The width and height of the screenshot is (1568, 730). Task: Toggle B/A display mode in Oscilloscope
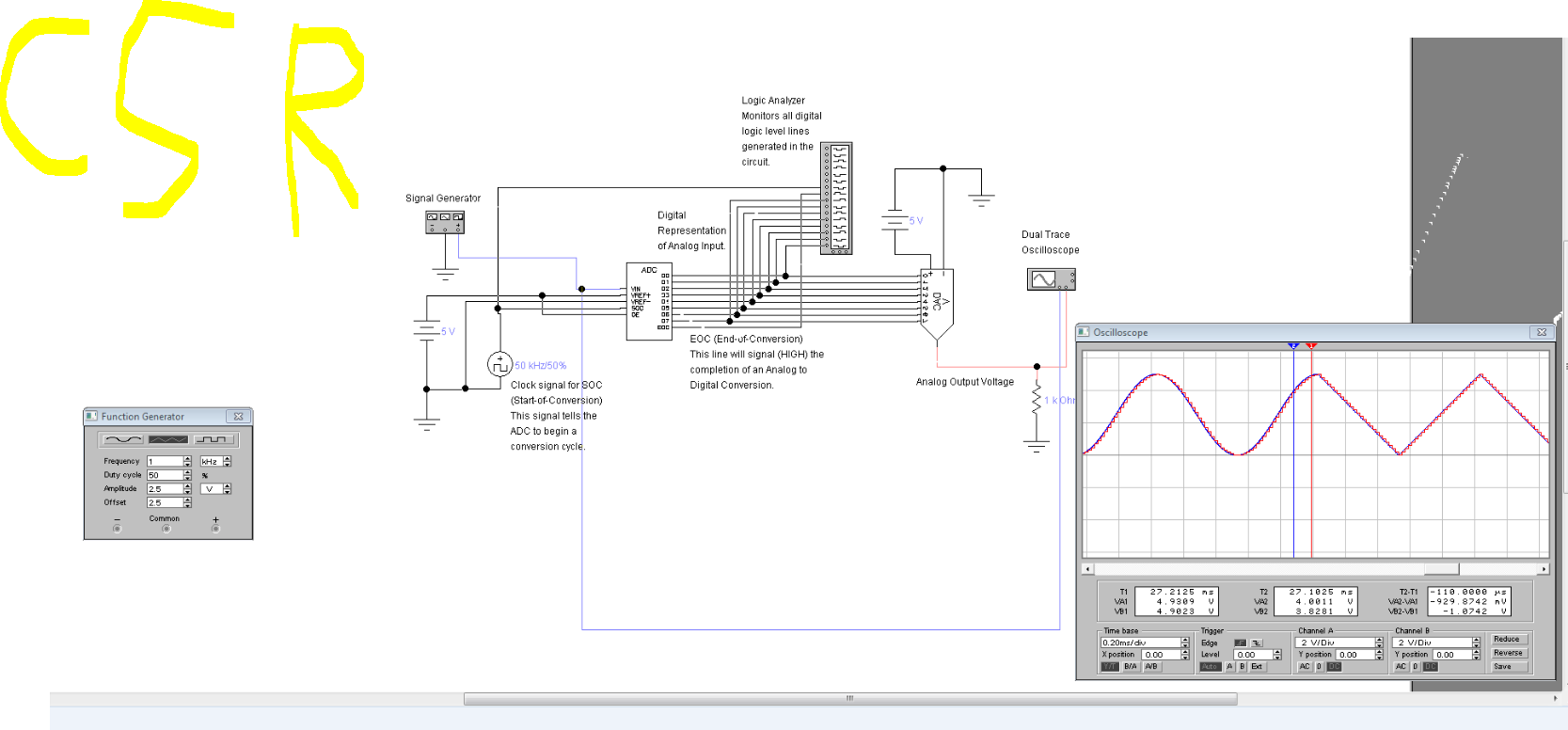coord(1131,666)
